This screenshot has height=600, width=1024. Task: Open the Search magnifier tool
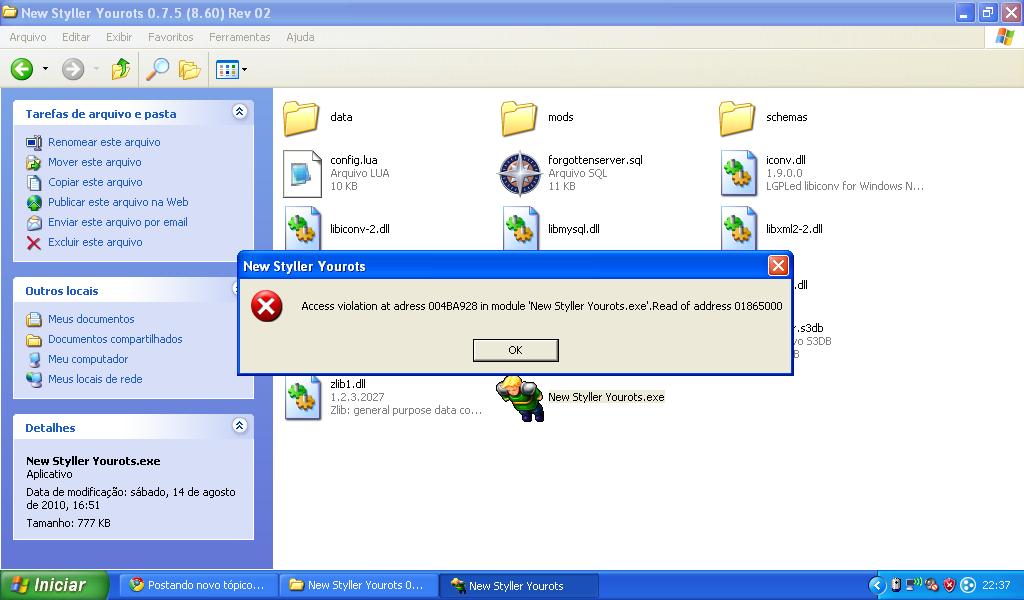(x=157, y=69)
